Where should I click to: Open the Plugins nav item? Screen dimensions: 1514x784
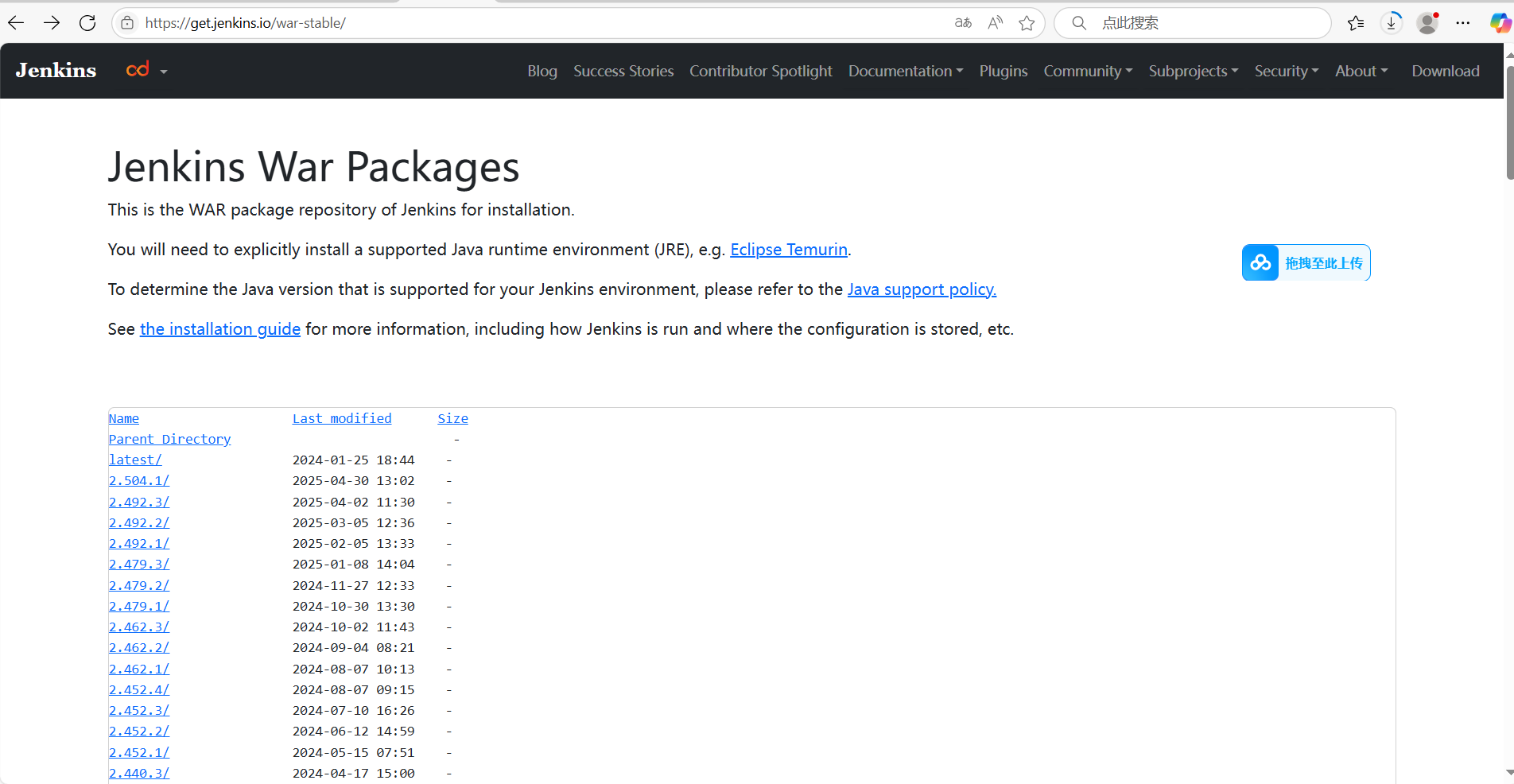1004,71
